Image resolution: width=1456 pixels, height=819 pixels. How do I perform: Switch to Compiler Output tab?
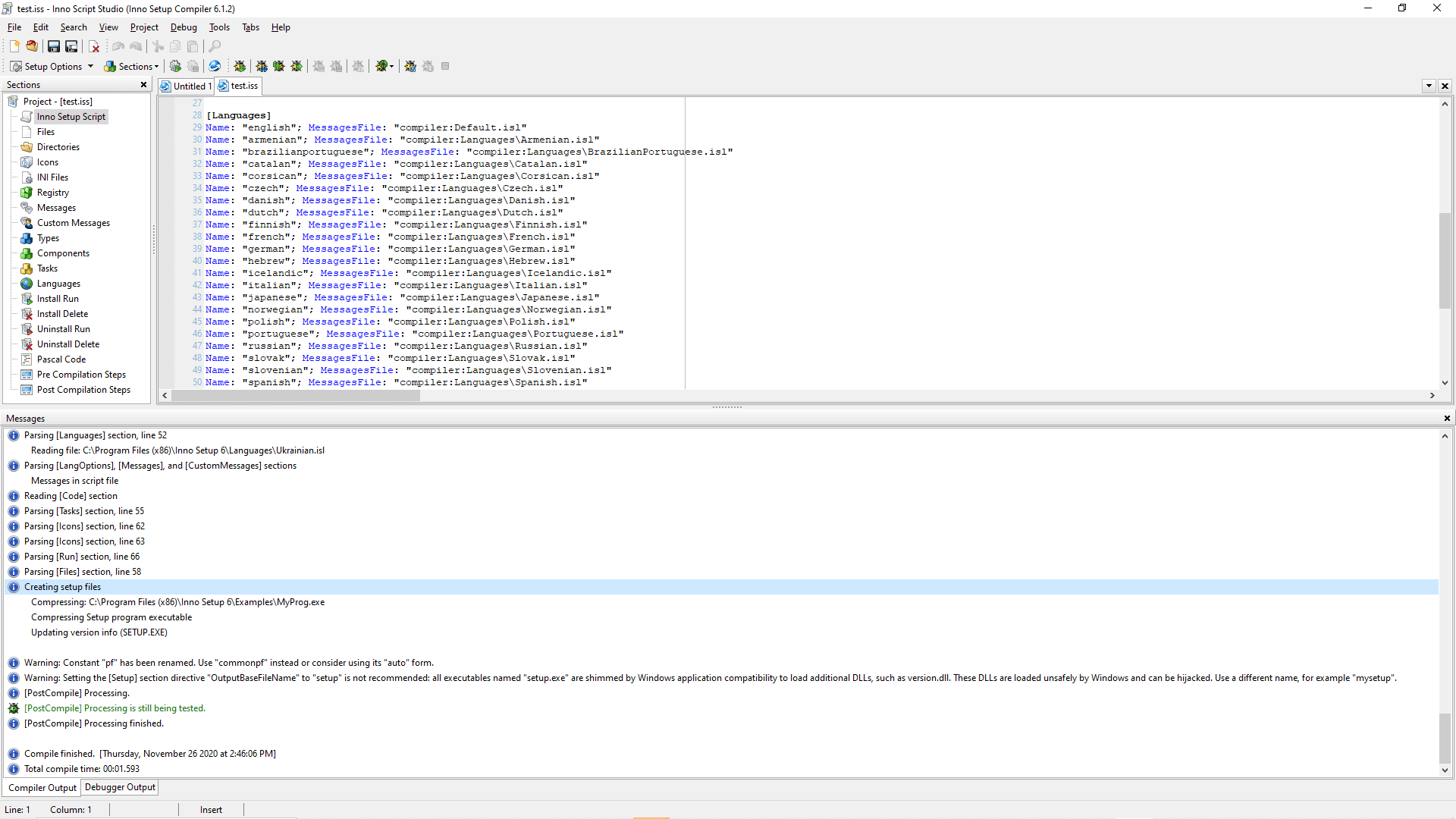click(42, 788)
